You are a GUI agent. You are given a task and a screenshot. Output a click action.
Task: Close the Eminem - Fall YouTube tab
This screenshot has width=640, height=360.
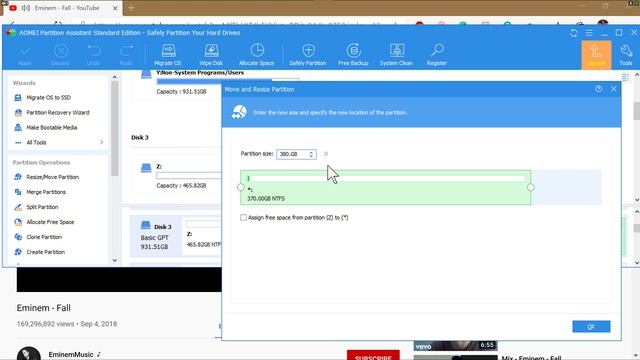(x=115, y=8)
